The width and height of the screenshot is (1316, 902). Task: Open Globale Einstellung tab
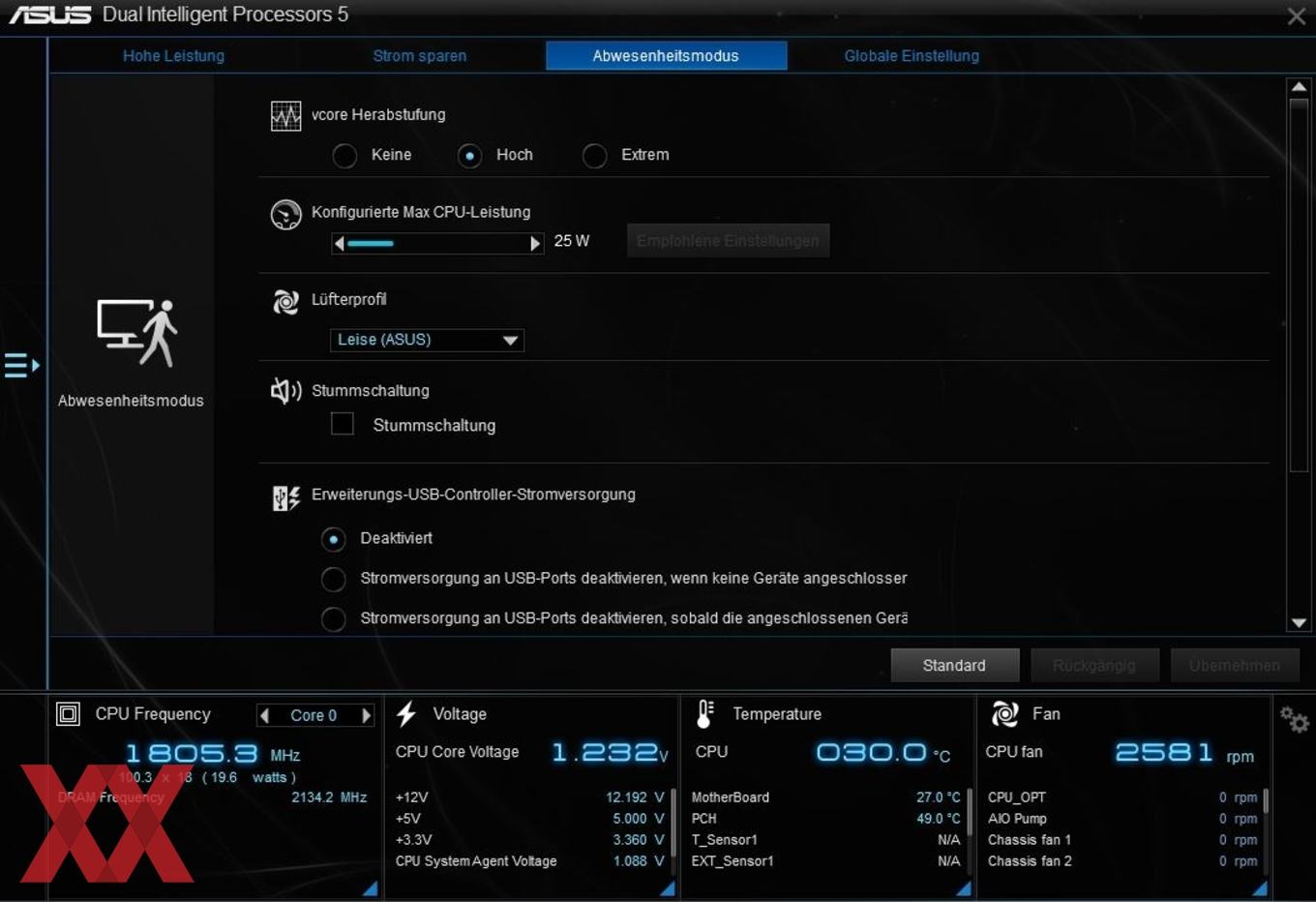pyautogui.click(x=912, y=56)
